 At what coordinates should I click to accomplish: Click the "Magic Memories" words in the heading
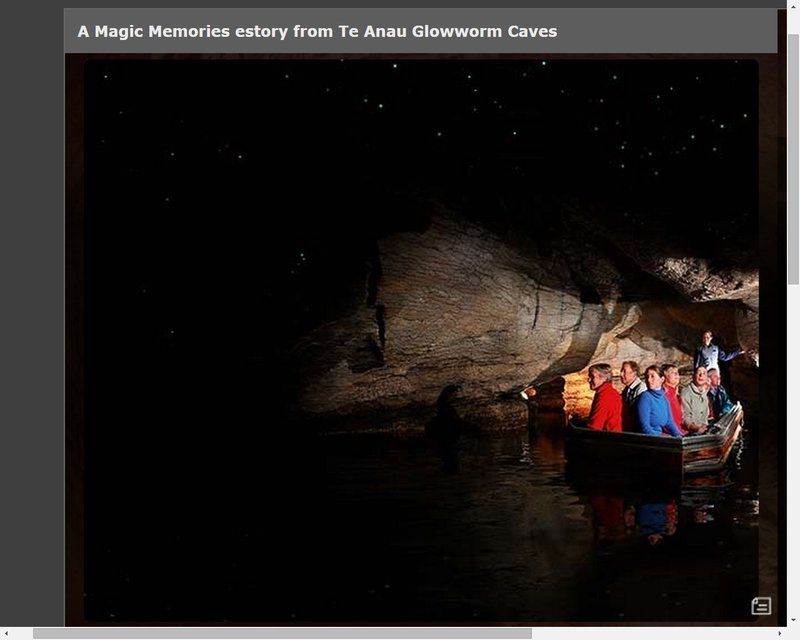(x=153, y=31)
